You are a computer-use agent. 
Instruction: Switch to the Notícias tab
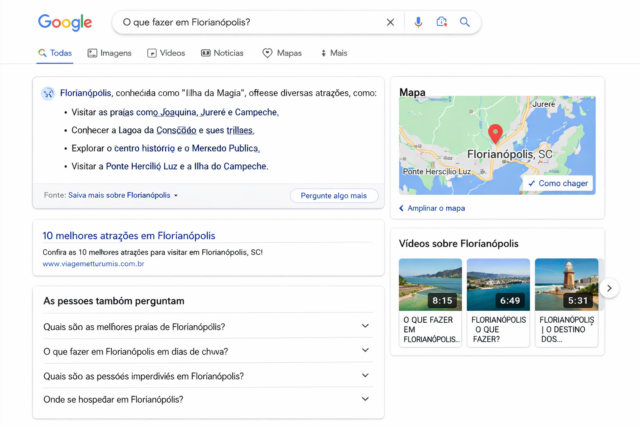point(222,53)
